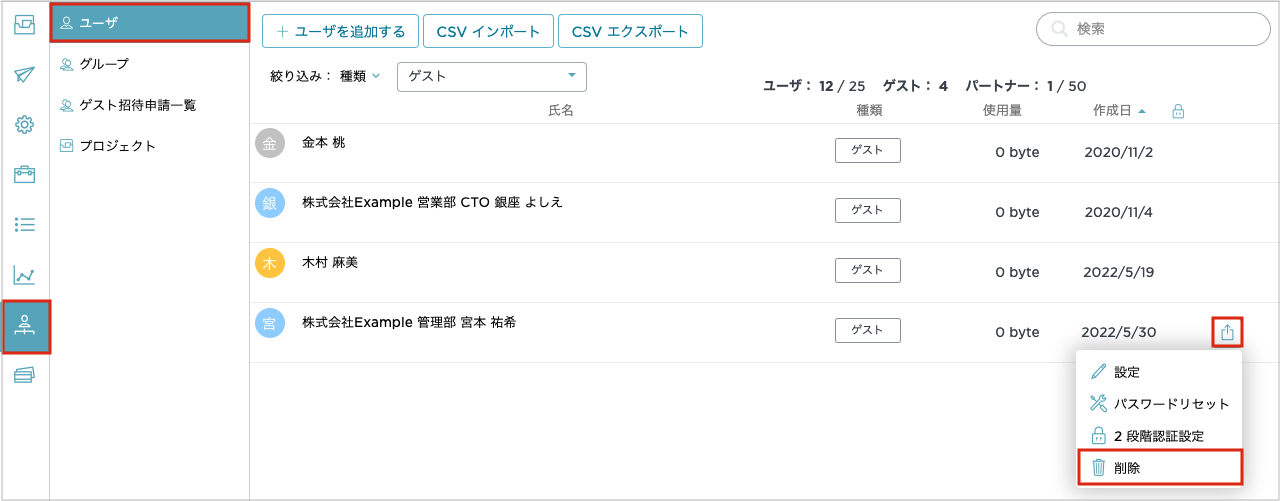Screen dimensions: 1280x501
Task: Click the lock column header icon
Action: pyautogui.click(x=1178, y=111)
